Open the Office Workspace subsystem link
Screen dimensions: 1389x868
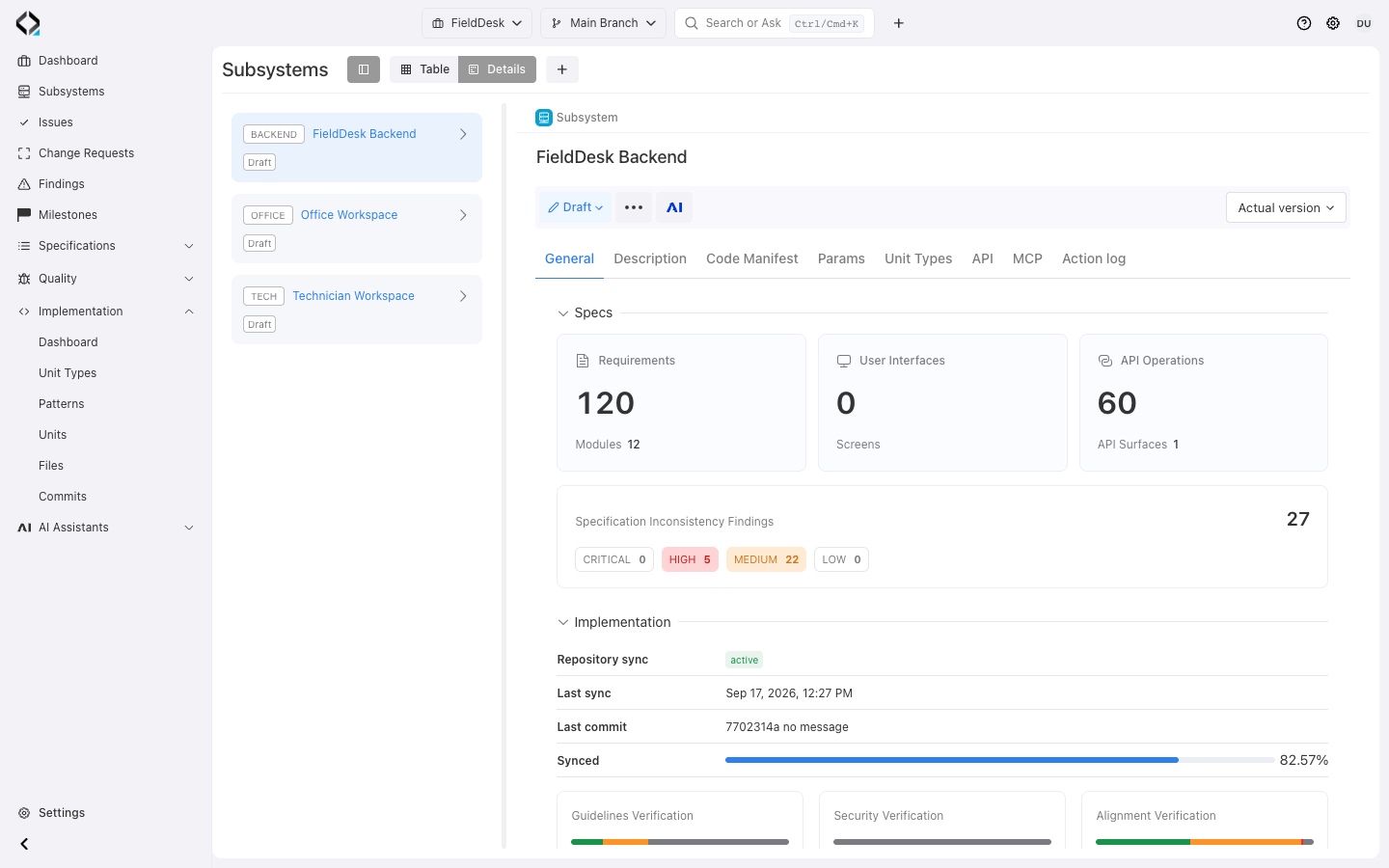click(349, 215)
